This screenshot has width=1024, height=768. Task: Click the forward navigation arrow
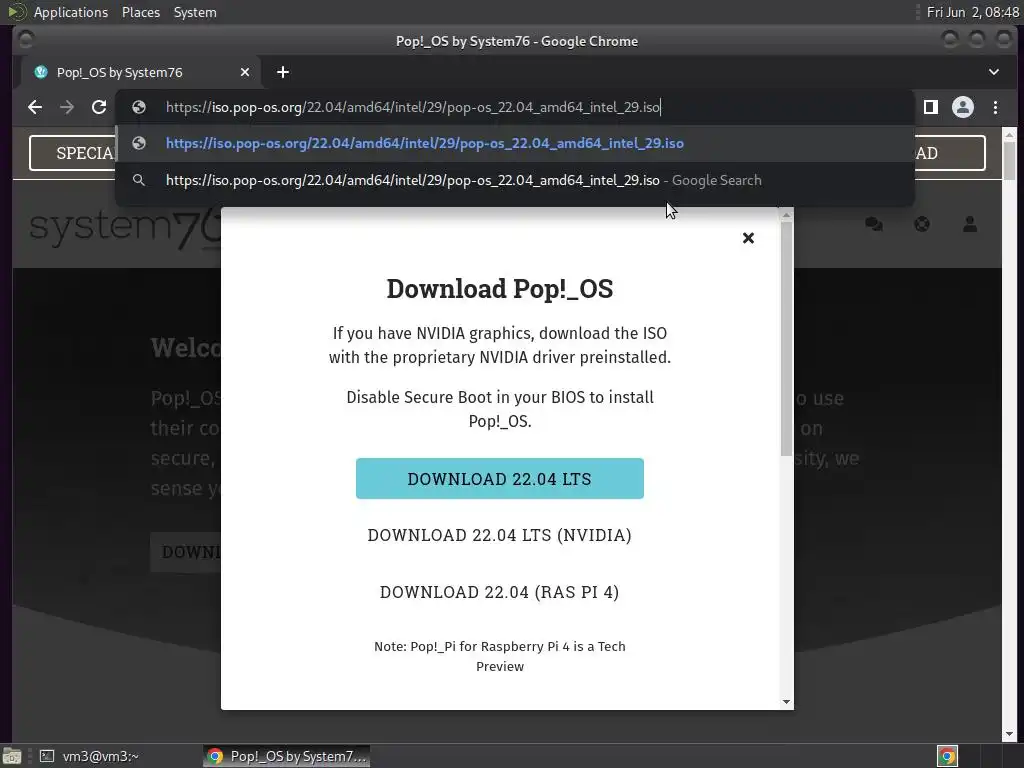tap(67, 107)
